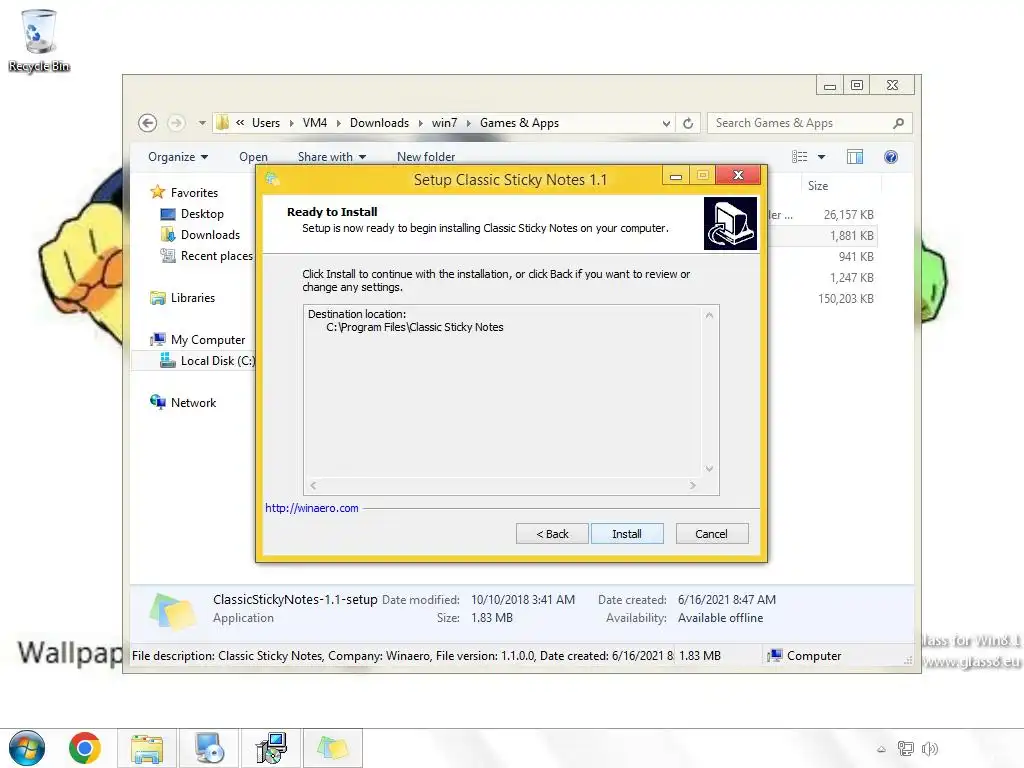
Task: Open the volume speaker tray icon
Action: pos(929,749)
